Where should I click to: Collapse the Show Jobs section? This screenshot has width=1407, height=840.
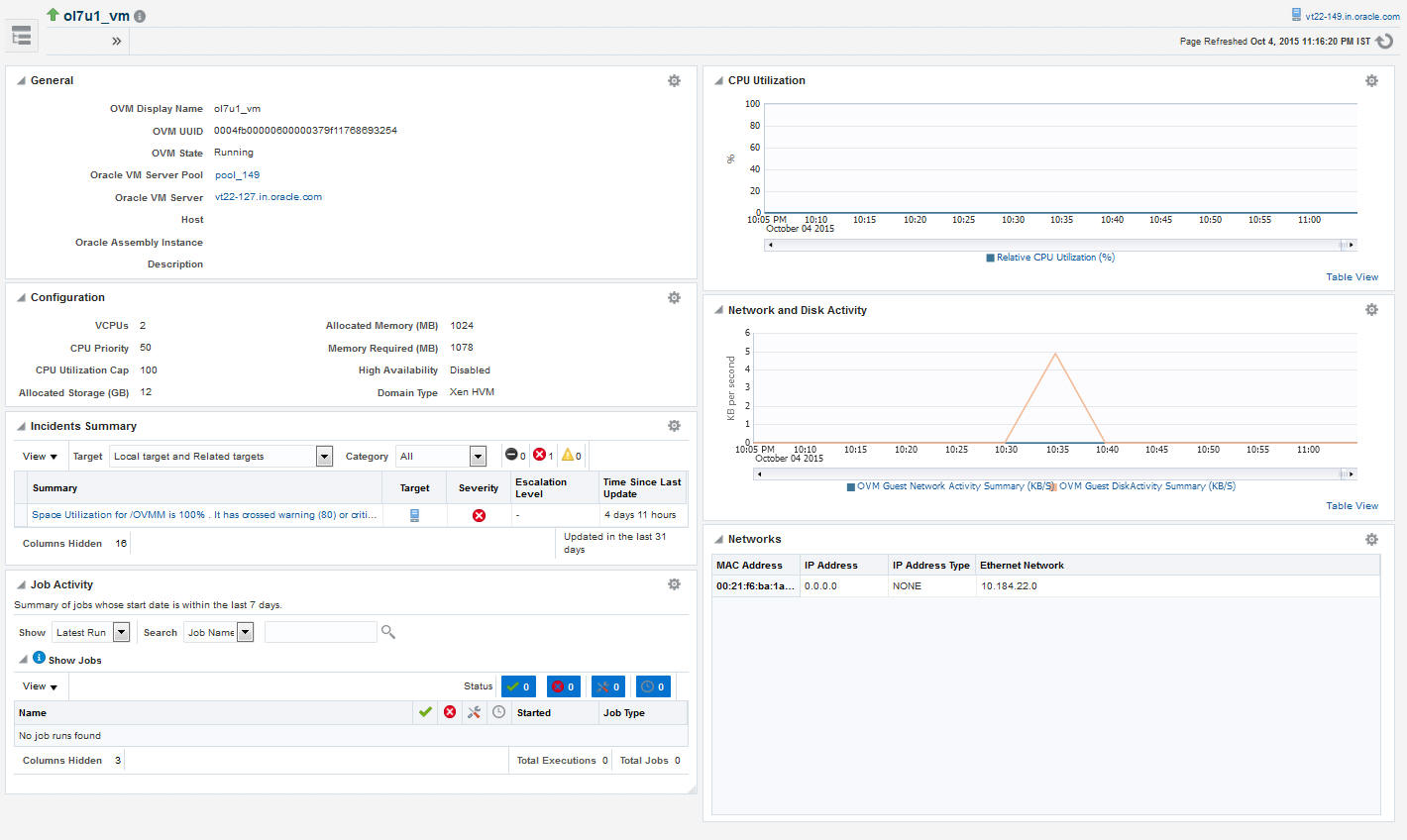click(24, 660)
